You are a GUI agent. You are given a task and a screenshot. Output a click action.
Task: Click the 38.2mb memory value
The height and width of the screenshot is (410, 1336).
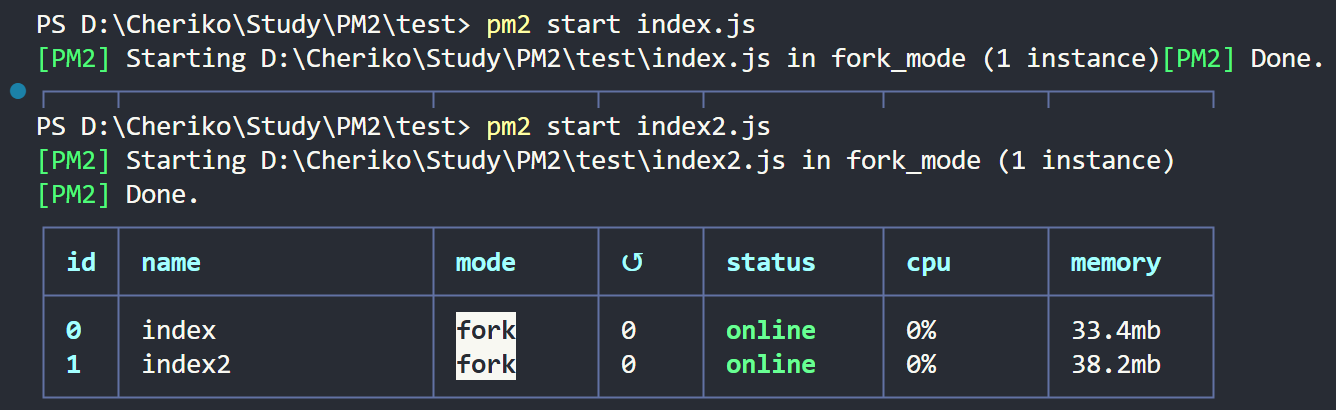click(x=1116, y=365)
